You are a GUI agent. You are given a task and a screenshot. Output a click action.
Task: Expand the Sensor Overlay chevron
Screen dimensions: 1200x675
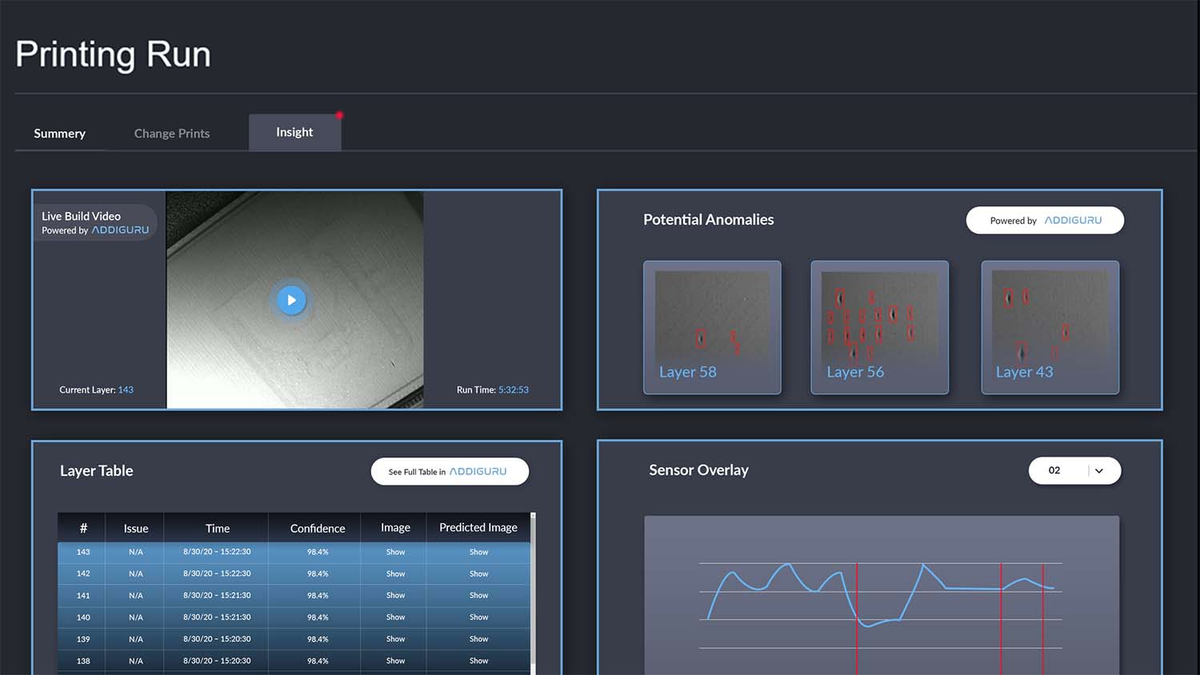click(x=1100, y=470)
